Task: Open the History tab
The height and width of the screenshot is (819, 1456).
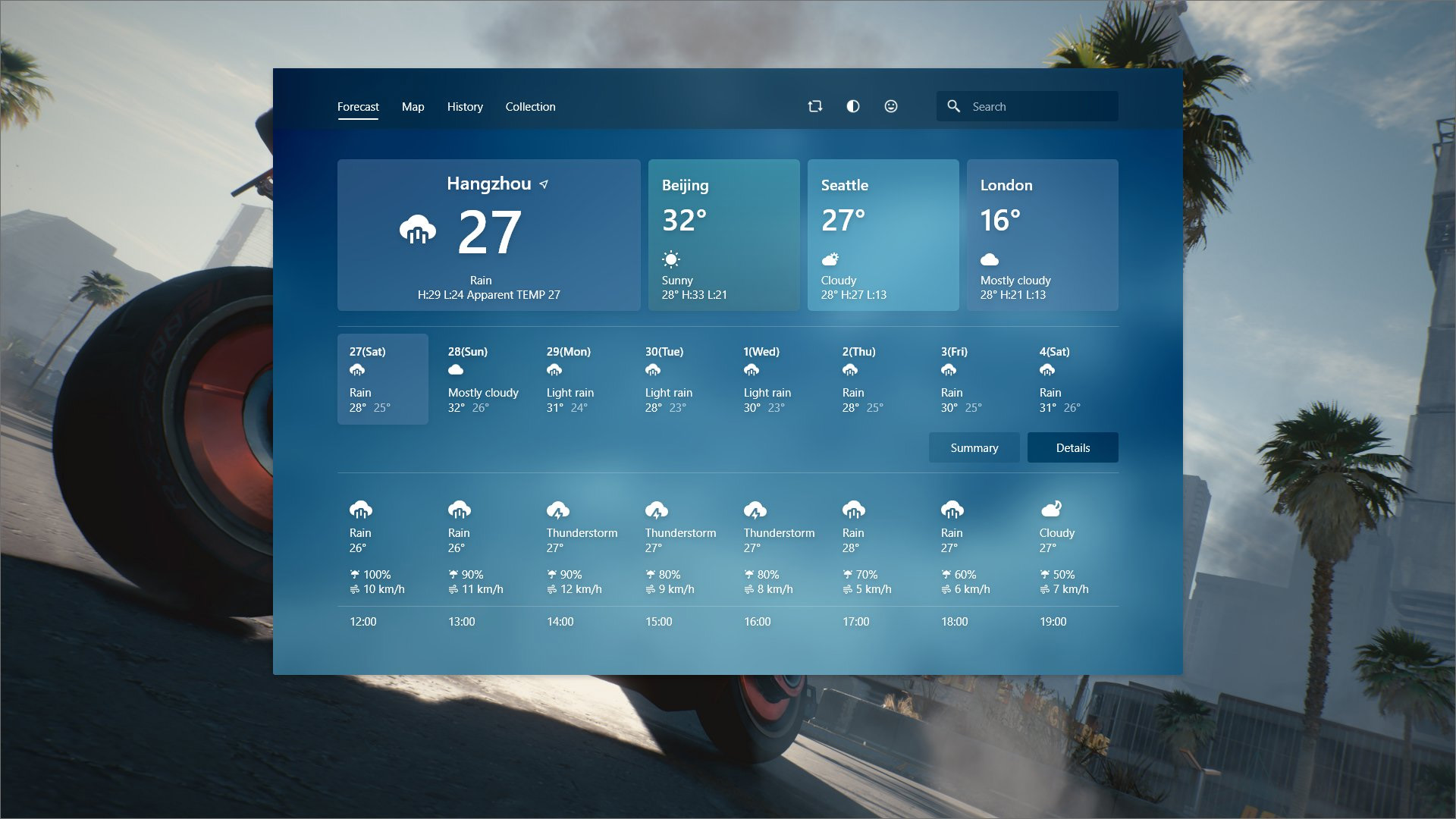Action: tap(465, 107)
